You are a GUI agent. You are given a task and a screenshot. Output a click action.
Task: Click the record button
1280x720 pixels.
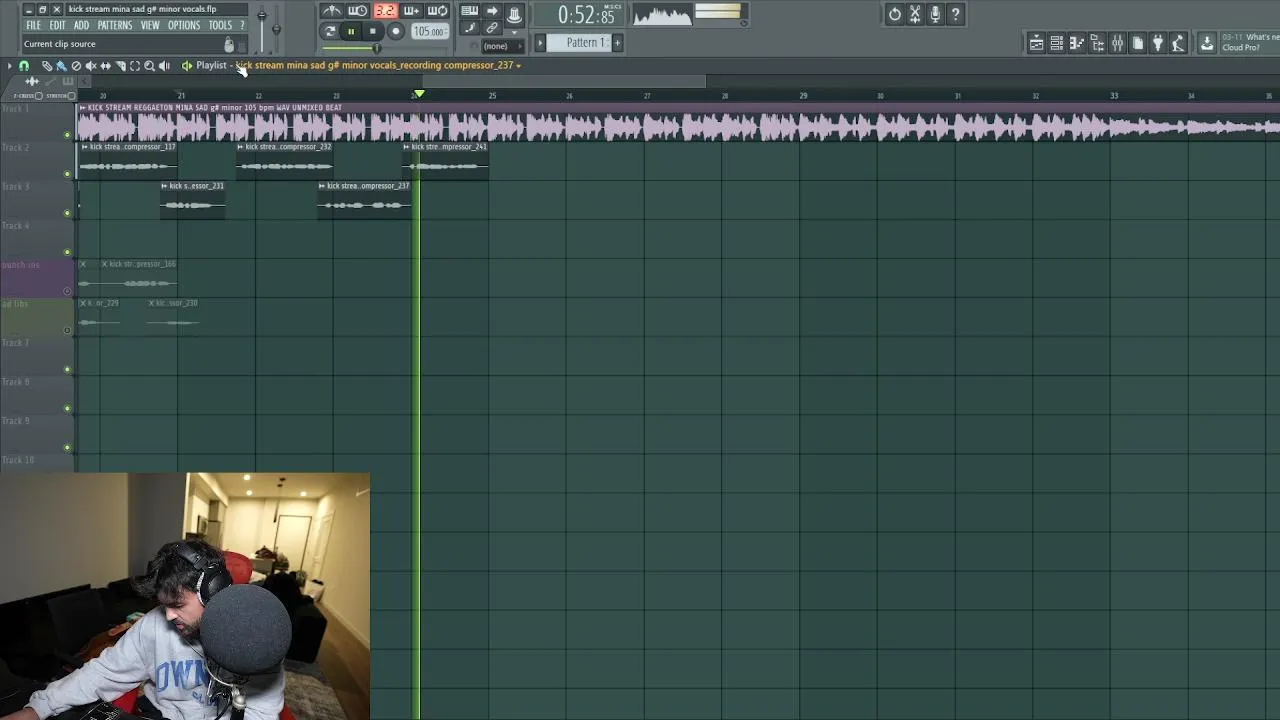396,31
